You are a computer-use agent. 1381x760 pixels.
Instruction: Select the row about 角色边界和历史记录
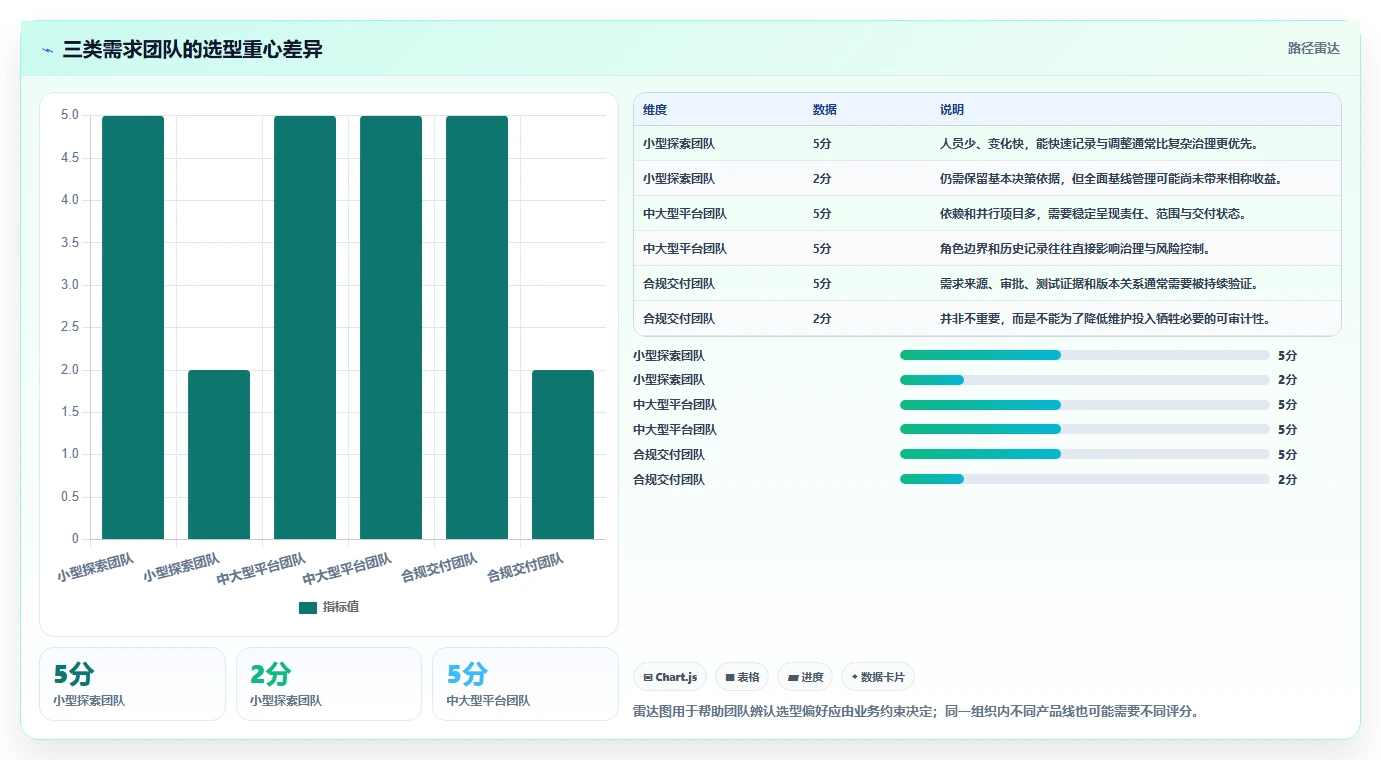click(987, 249)
